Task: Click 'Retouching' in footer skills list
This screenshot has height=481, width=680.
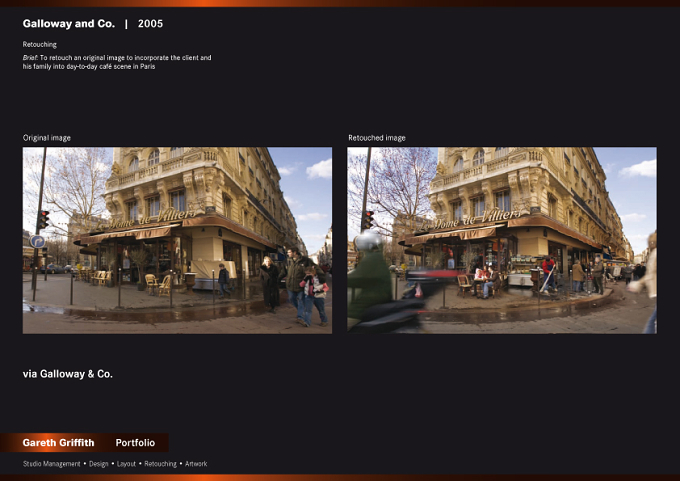Action: pos(160,464)
